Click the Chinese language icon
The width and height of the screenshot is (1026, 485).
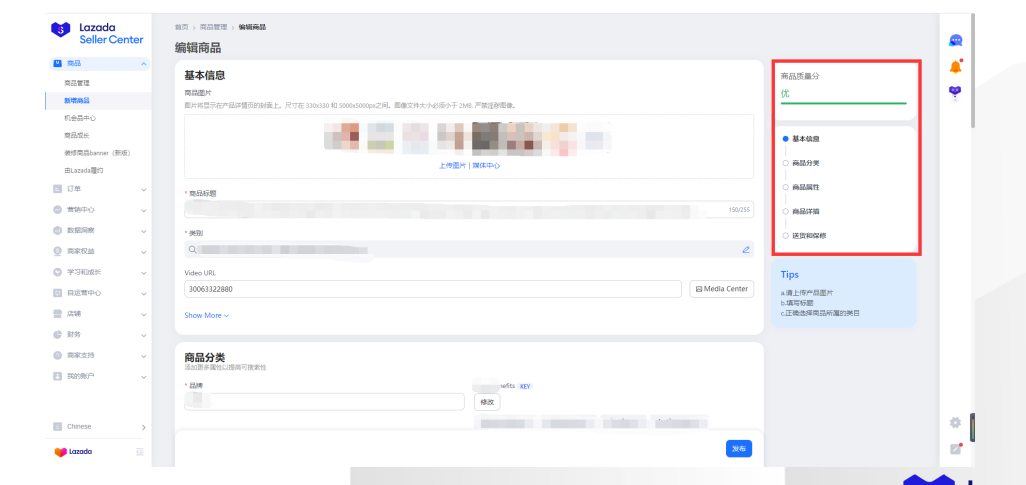point(58,427)
